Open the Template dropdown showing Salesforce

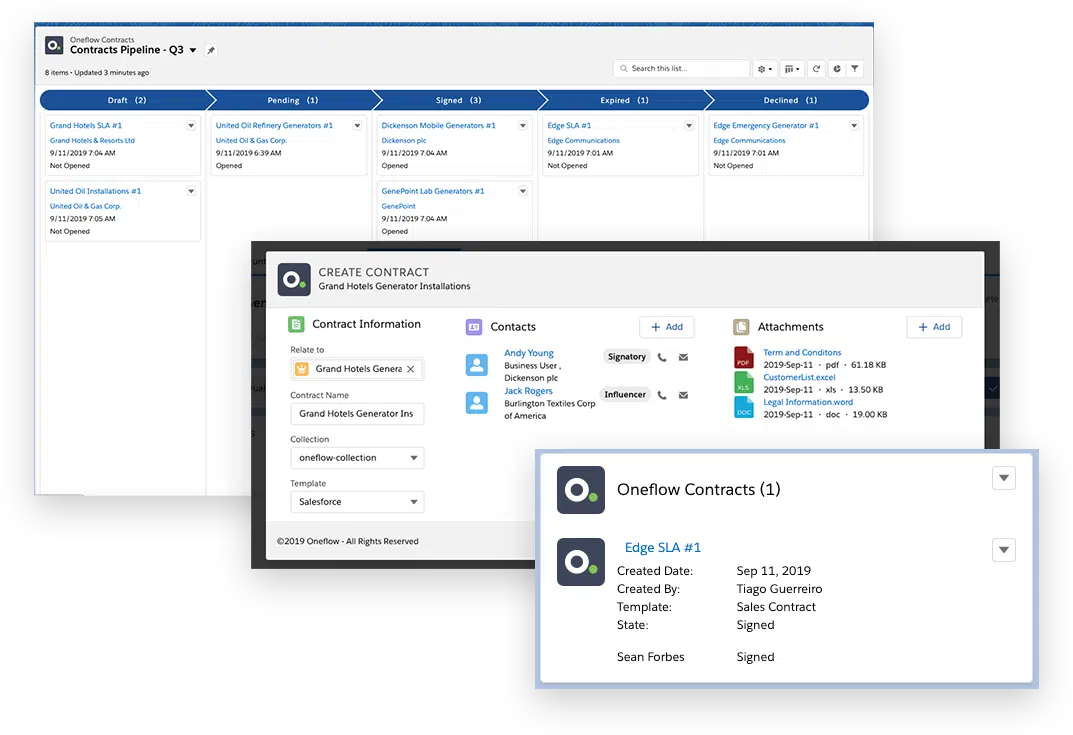click(x=357, y=502)
